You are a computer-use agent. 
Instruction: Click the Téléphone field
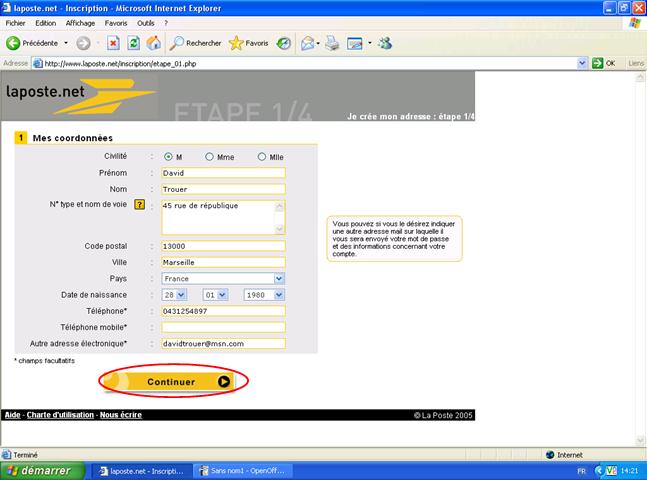tap(223, 311)
